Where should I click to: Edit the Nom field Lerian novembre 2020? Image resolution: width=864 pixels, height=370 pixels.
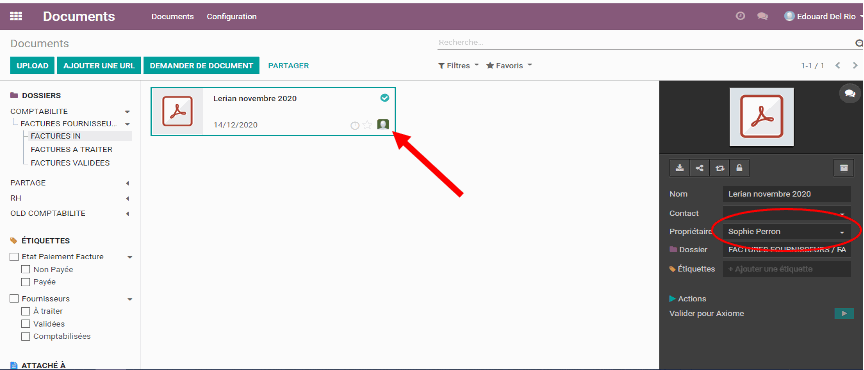coord(786,194)
